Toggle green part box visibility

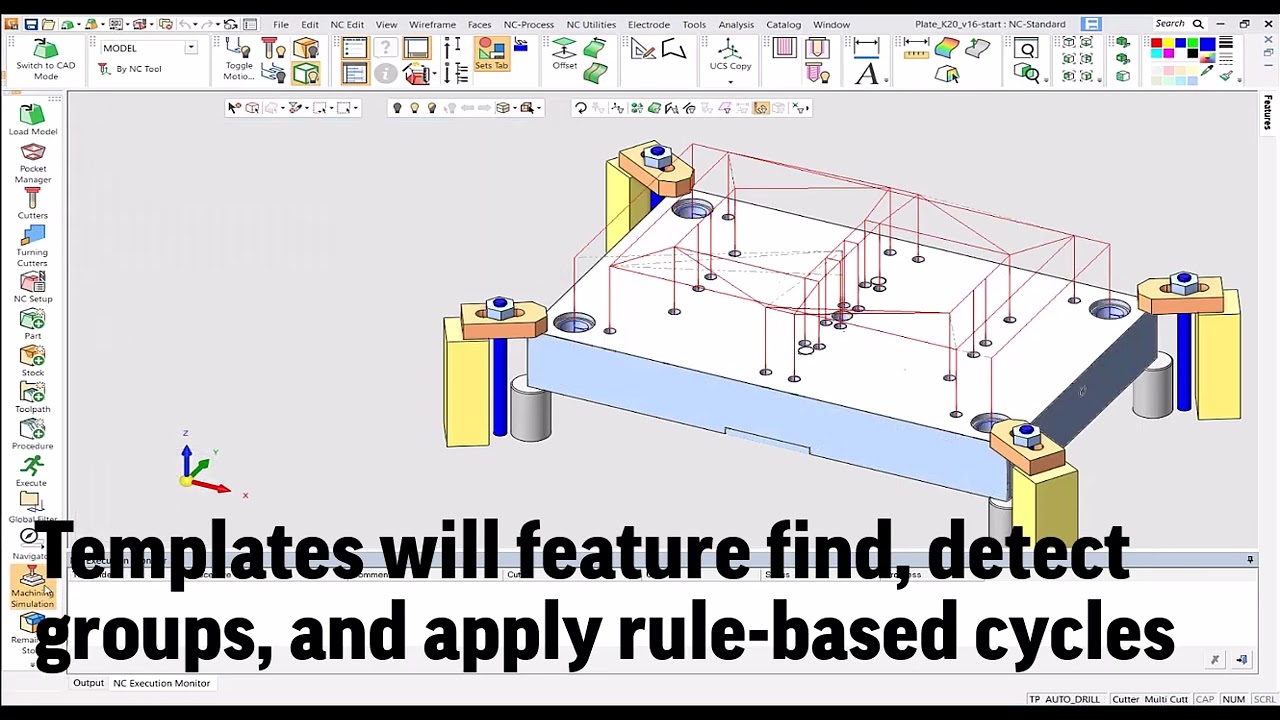[x=306, y=73]
